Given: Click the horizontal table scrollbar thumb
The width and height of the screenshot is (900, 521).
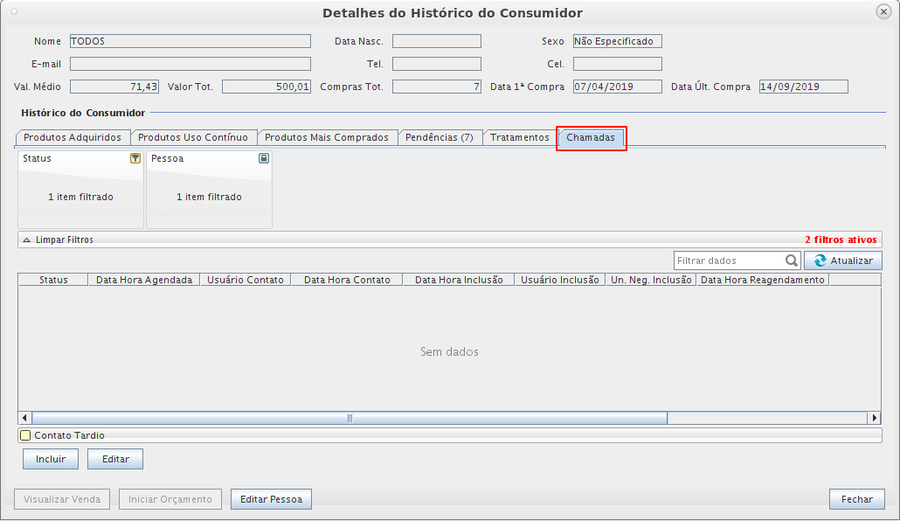Looking at the screenshot, I should [x=350, y=418].
